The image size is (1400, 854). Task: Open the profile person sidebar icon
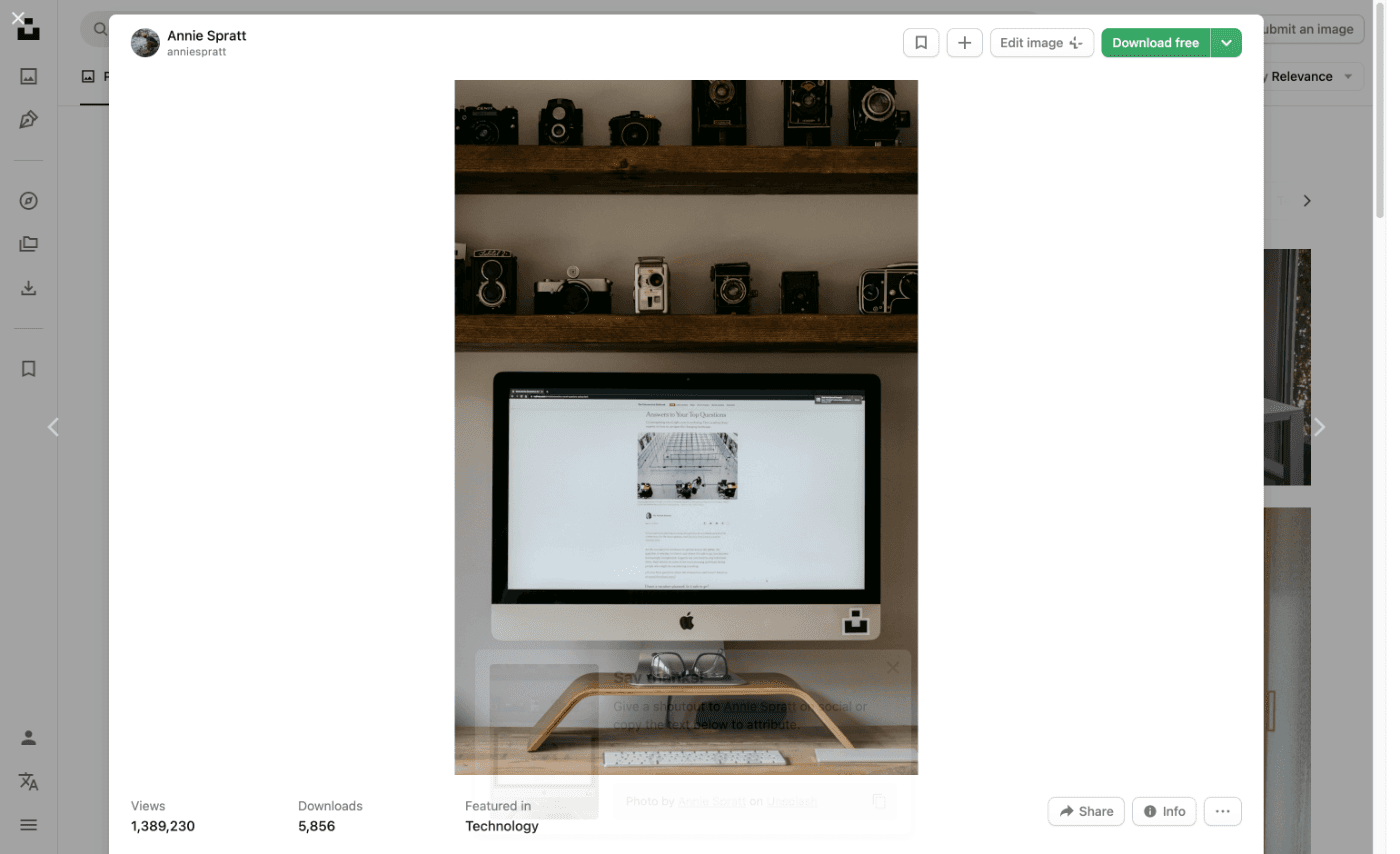(29, 738)
